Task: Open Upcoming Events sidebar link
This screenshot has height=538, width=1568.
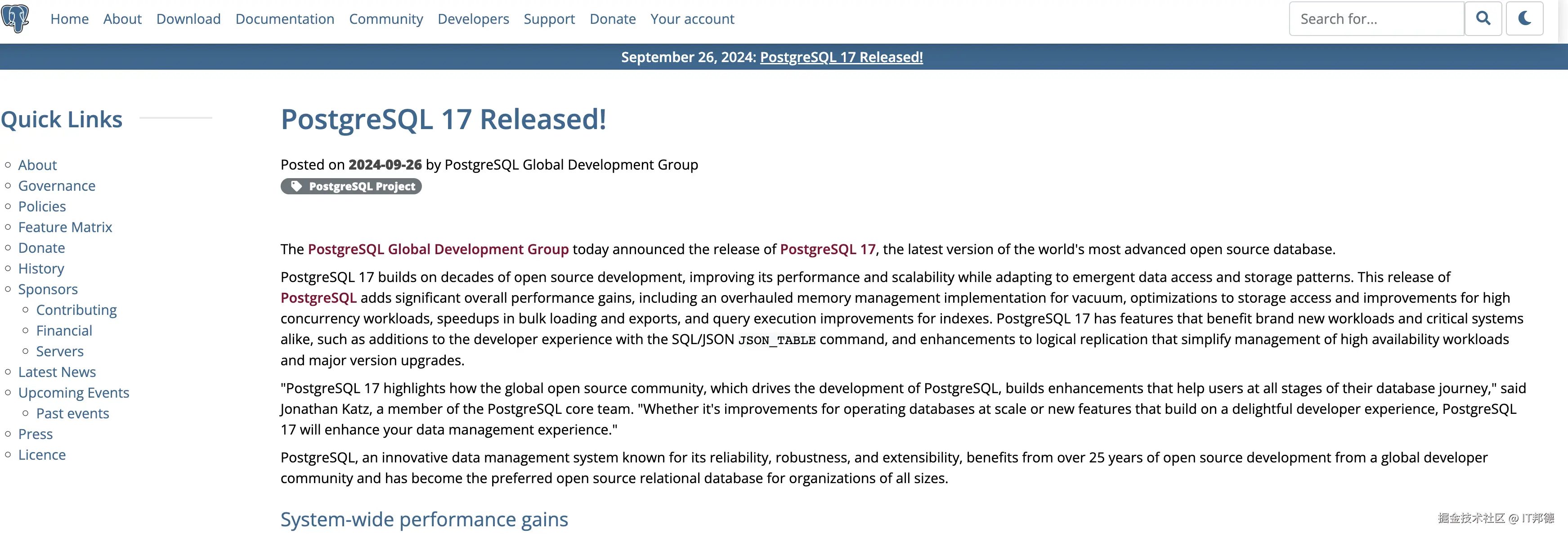Action: 74,393
